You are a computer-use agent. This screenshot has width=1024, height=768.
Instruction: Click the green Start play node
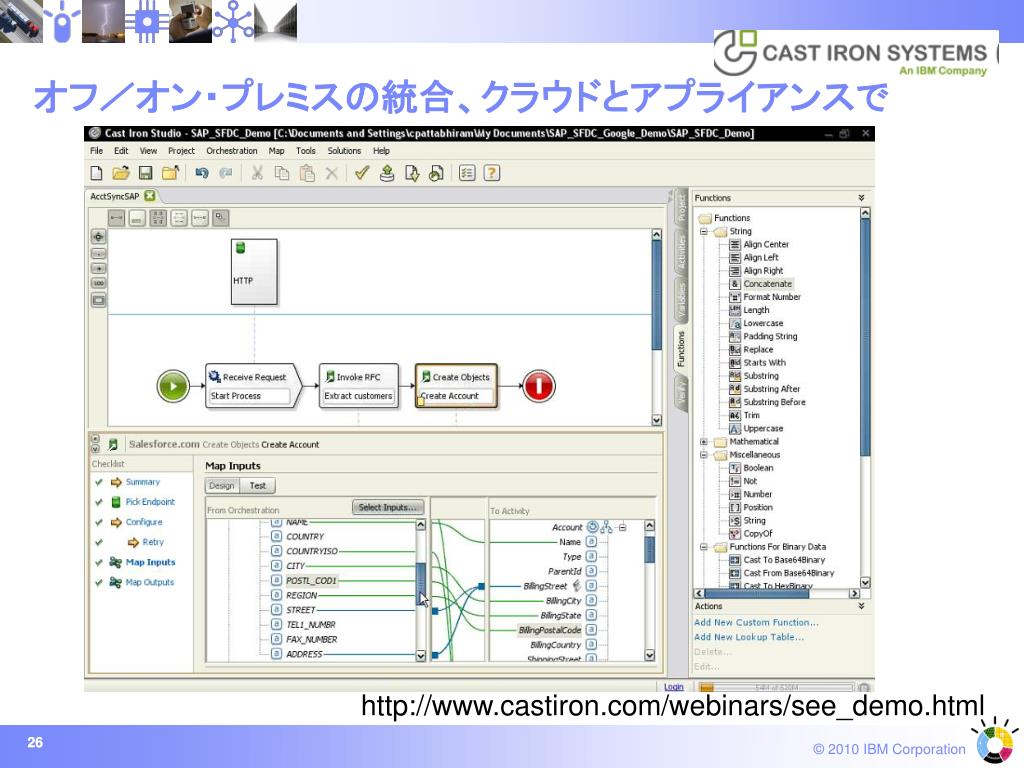[x=173, y=386]
